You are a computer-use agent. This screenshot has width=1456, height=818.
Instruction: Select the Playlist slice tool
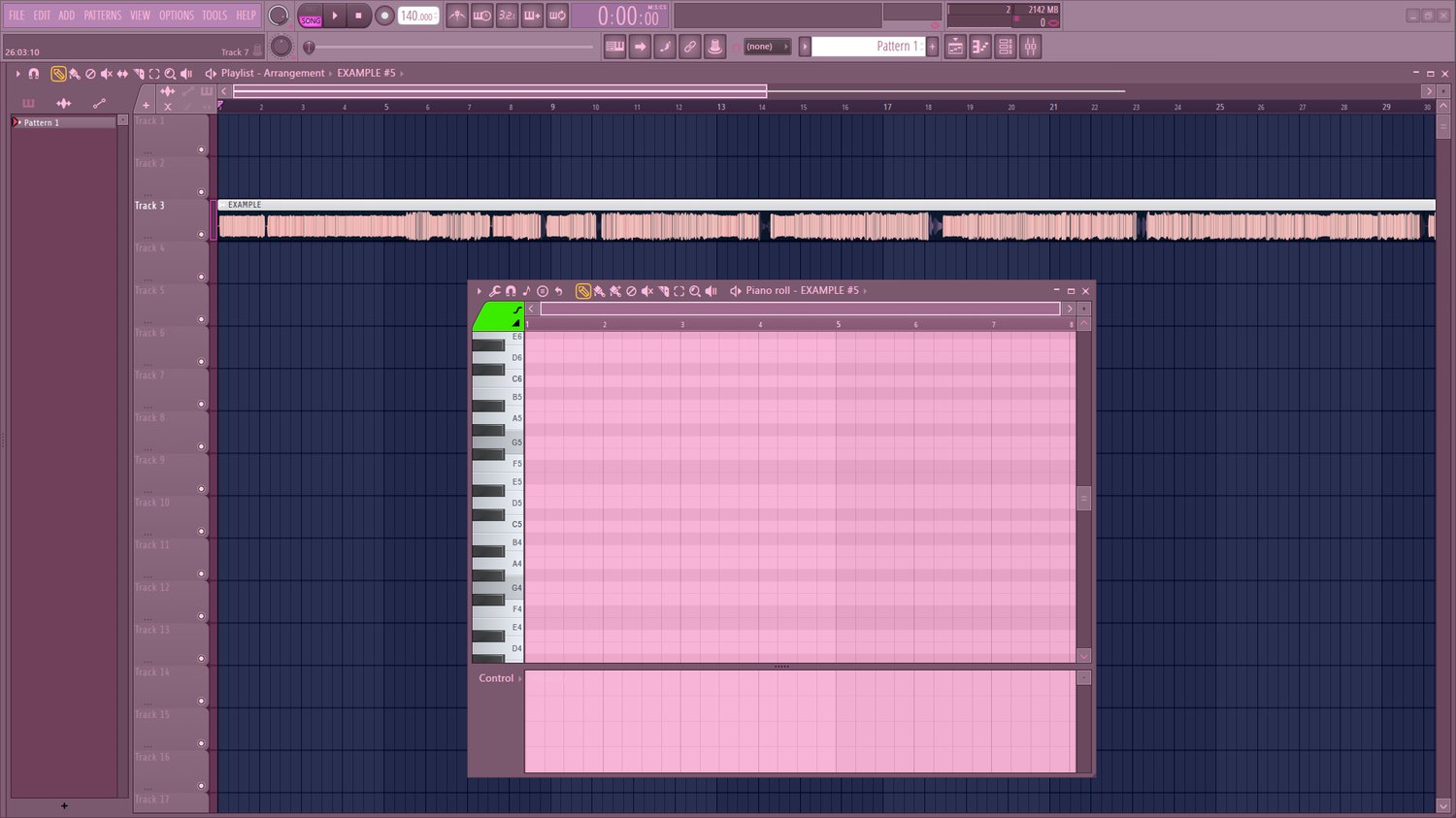click(x=139, y=74)
